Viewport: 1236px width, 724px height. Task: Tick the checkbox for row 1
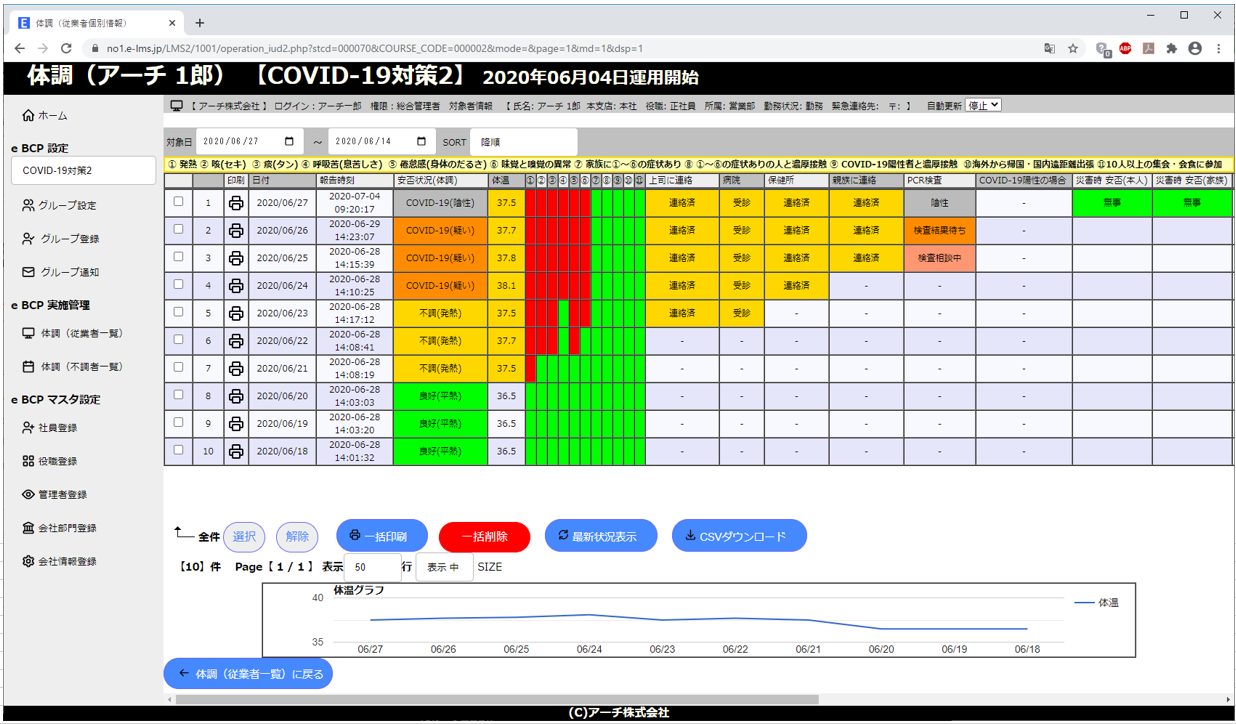pos(179,201)
